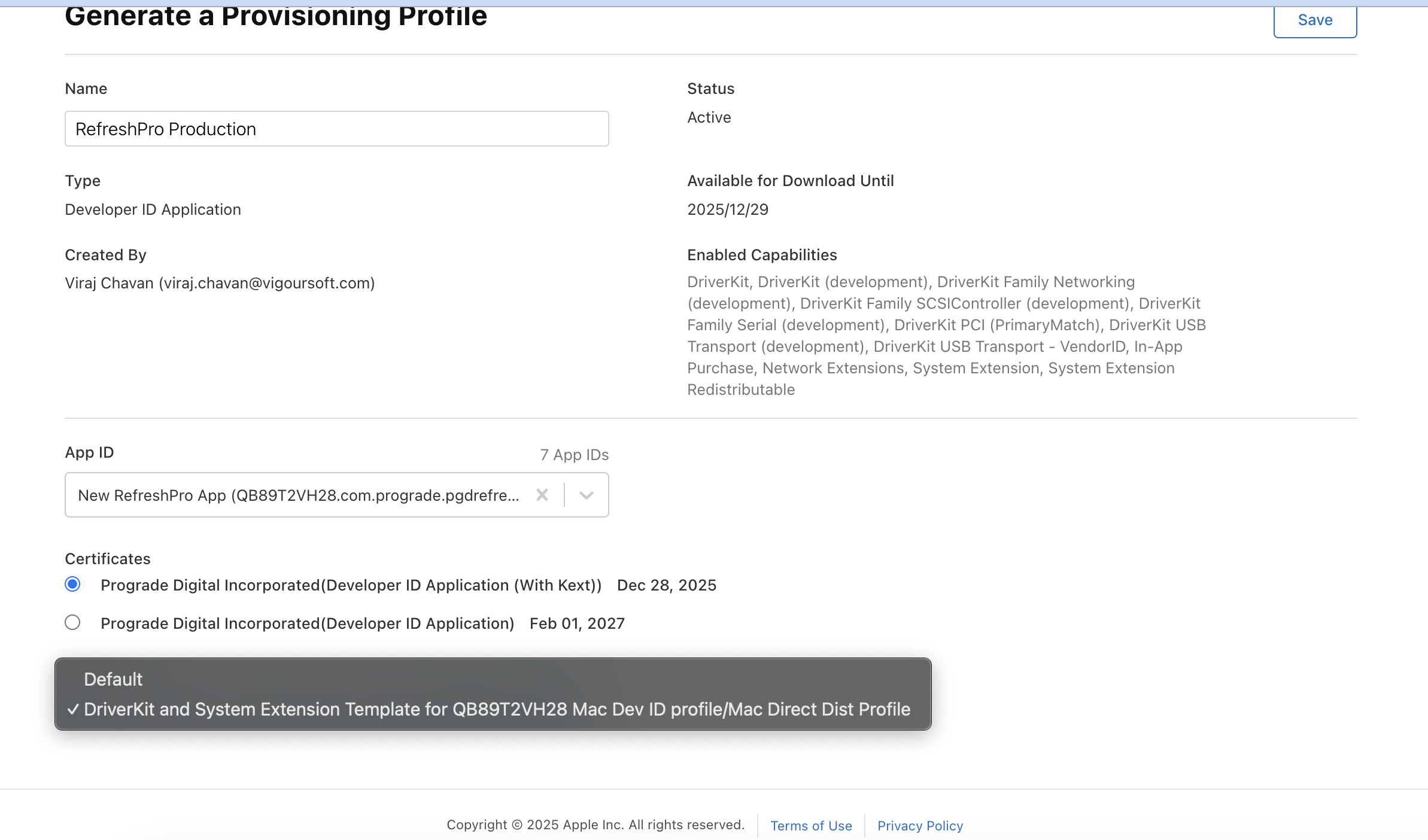Click the Enabled Capabilities list text
Screen dimensions: 1428x840
click(946, 336)
